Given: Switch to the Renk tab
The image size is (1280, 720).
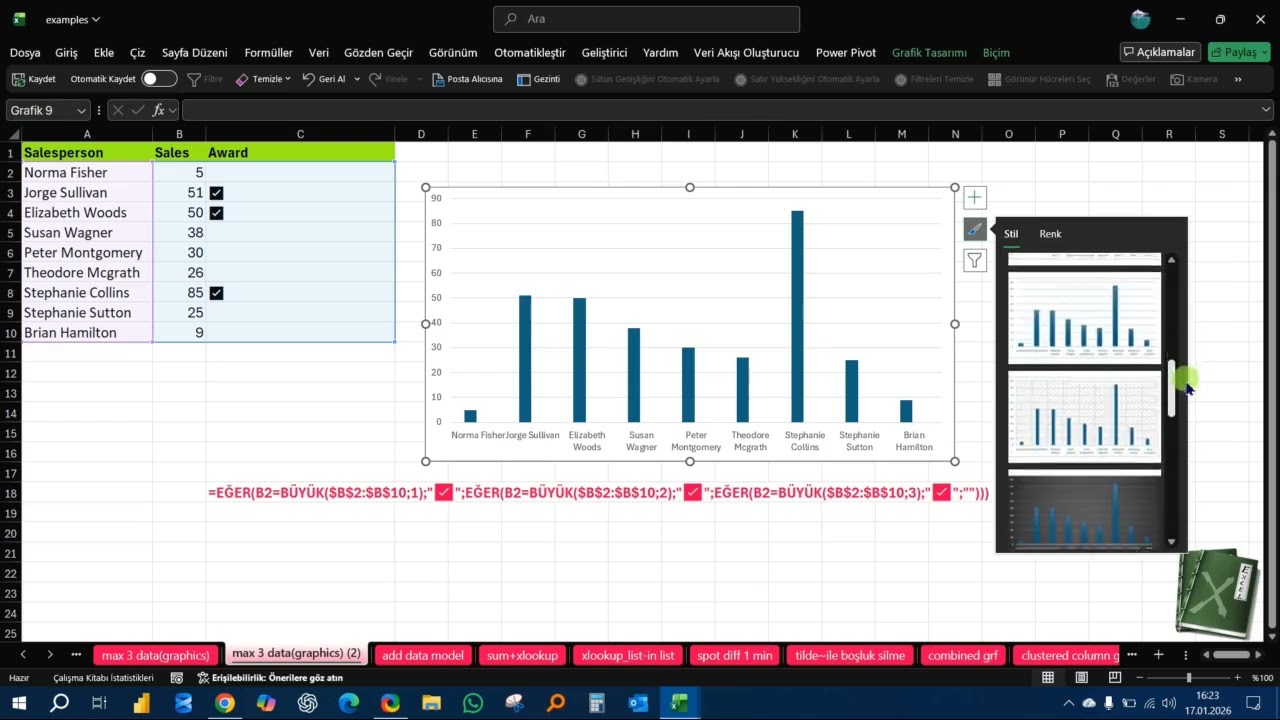Looking at the screenshot, I should coord(1050,234).
